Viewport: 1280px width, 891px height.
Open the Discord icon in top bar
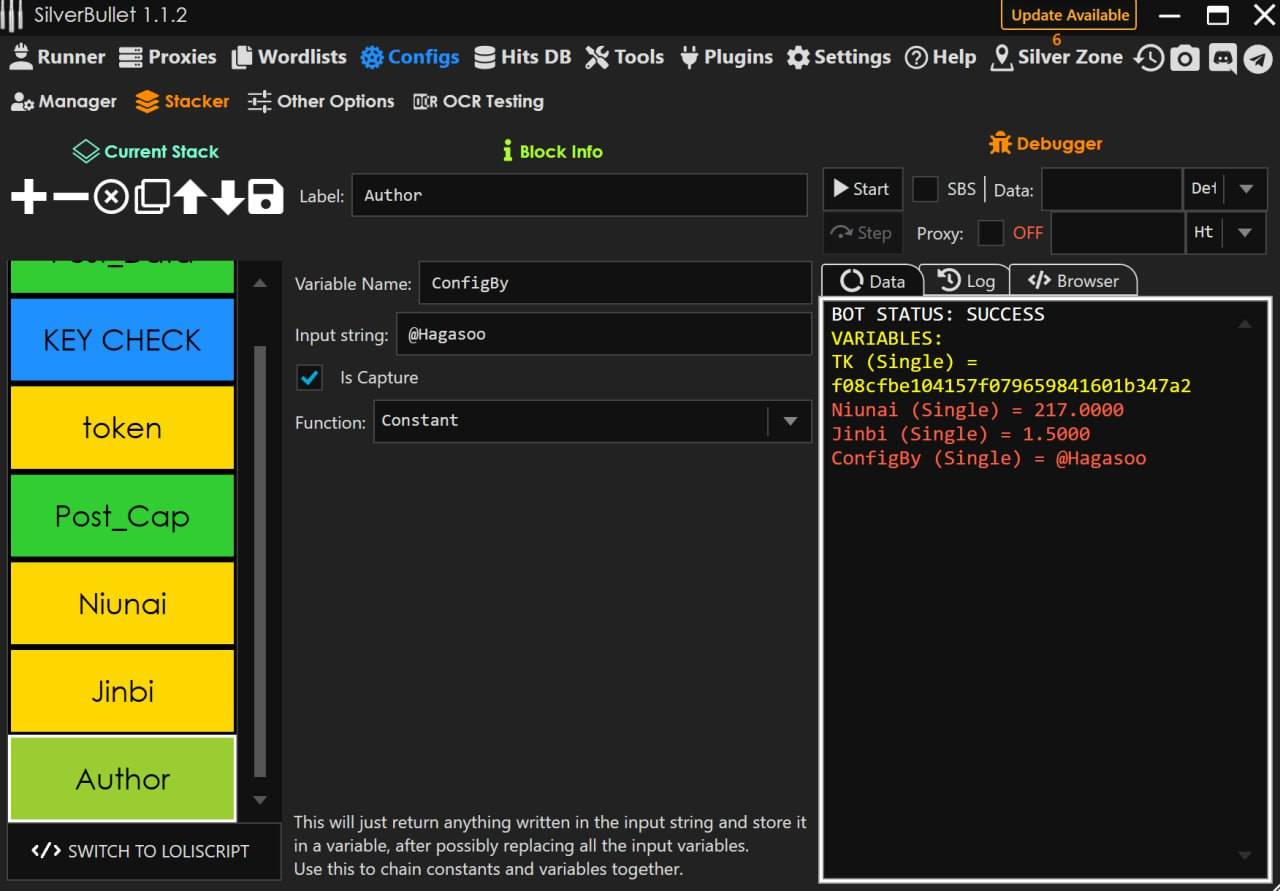1222,58
